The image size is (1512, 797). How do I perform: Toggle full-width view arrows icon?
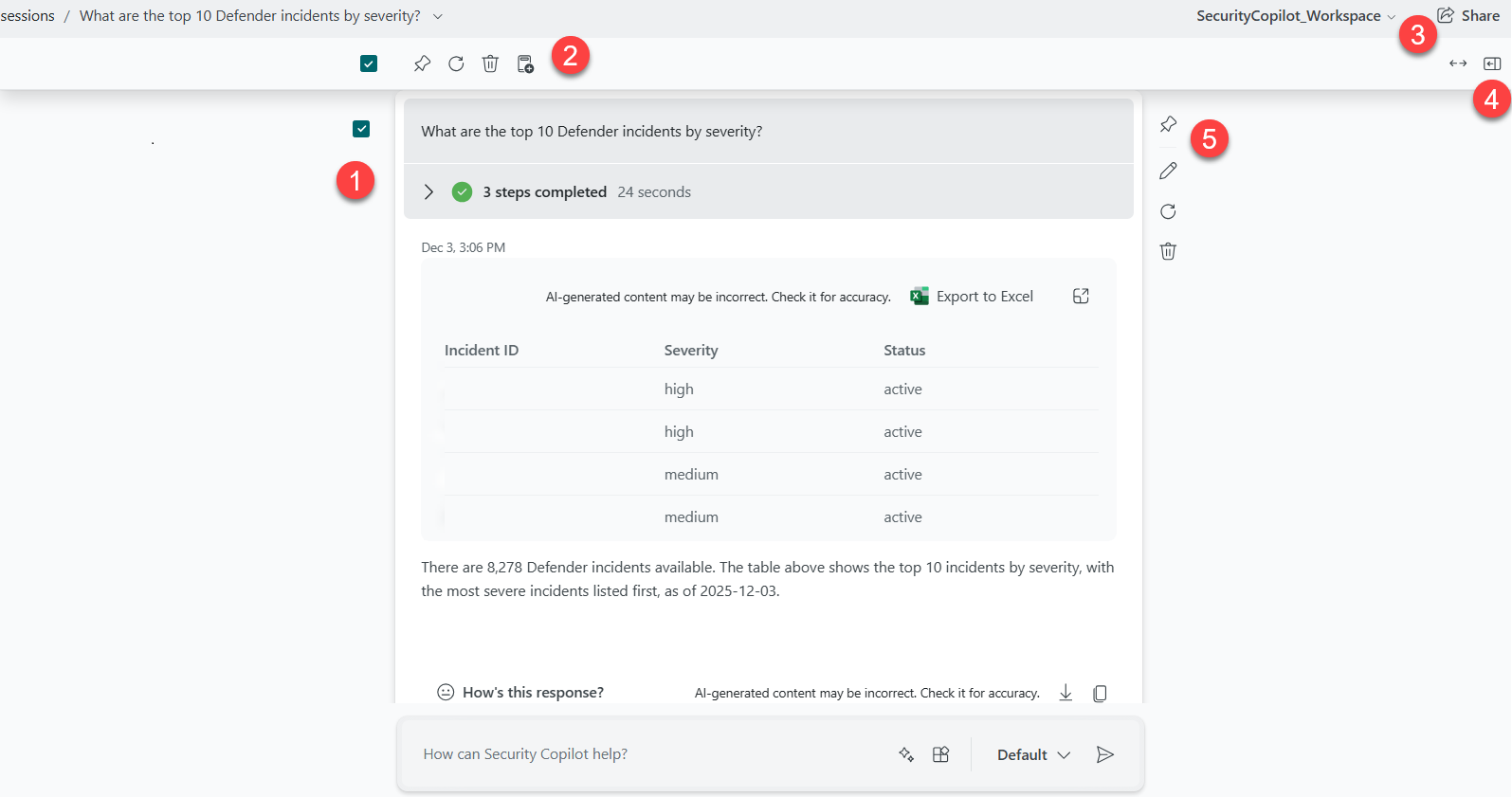coord(1458,63)
